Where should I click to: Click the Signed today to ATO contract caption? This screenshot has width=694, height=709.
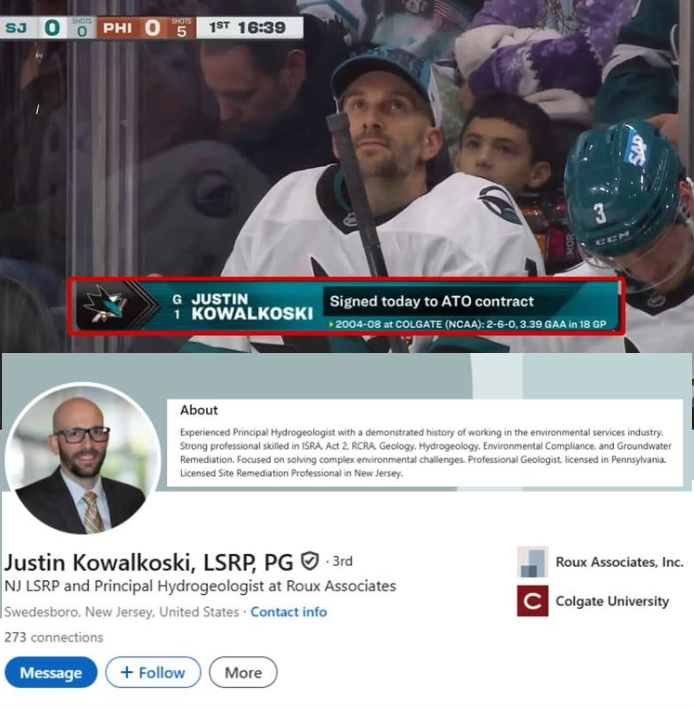[432, 301]
